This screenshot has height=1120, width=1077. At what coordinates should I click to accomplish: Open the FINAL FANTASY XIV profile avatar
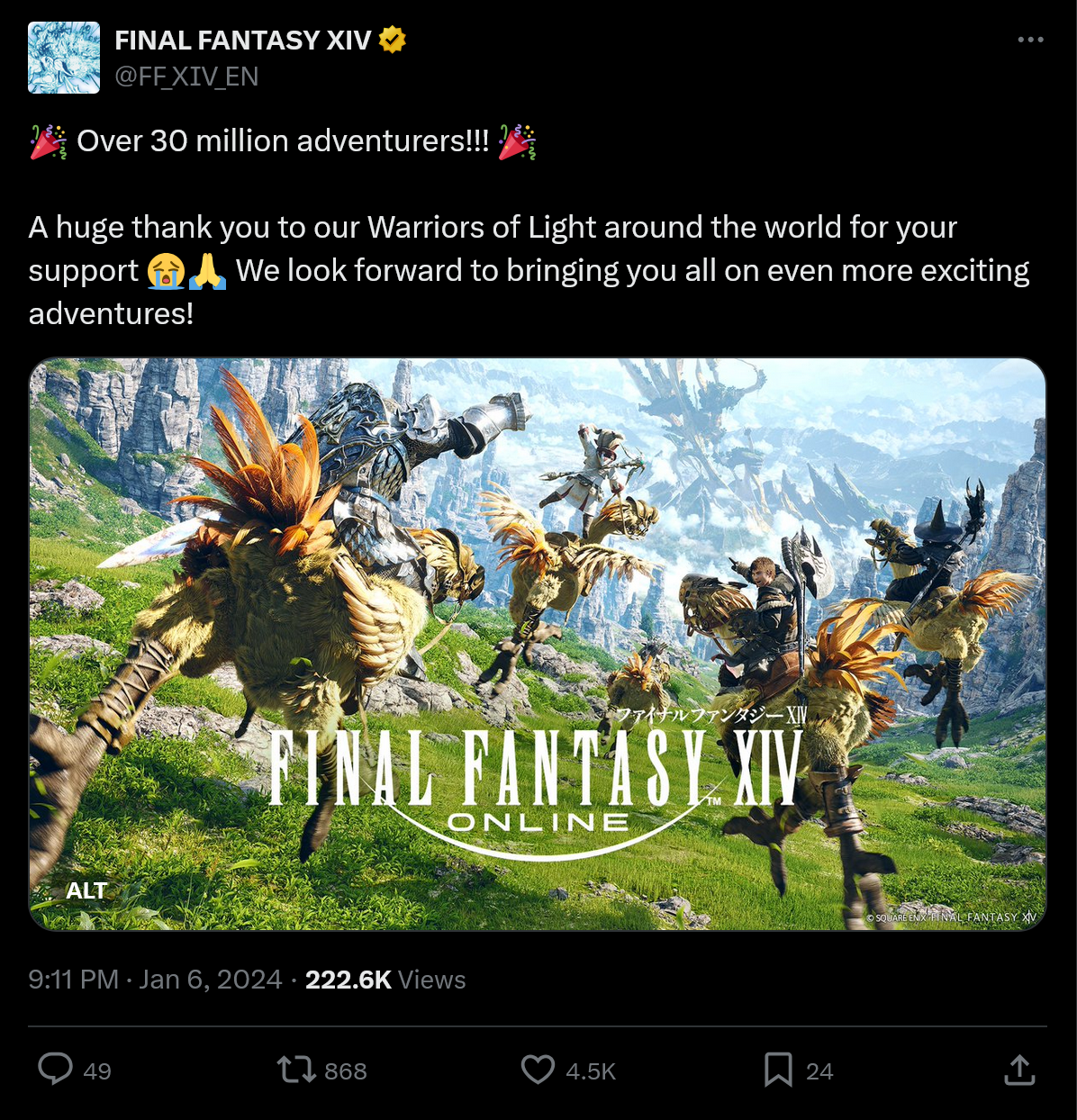(x=64, y=58)
